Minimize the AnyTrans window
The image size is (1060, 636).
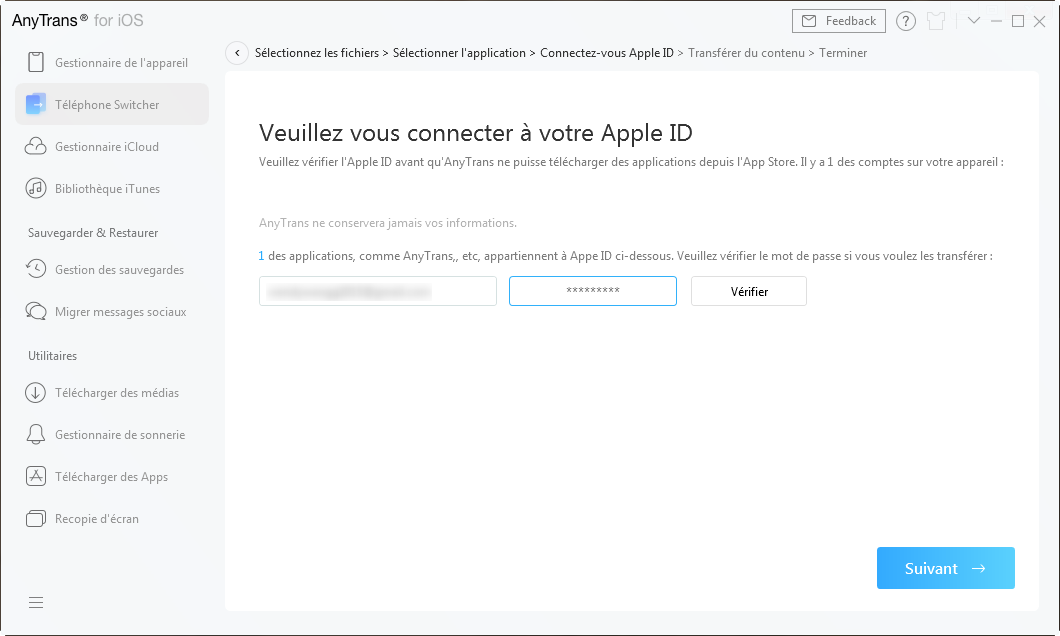[996, 21]
